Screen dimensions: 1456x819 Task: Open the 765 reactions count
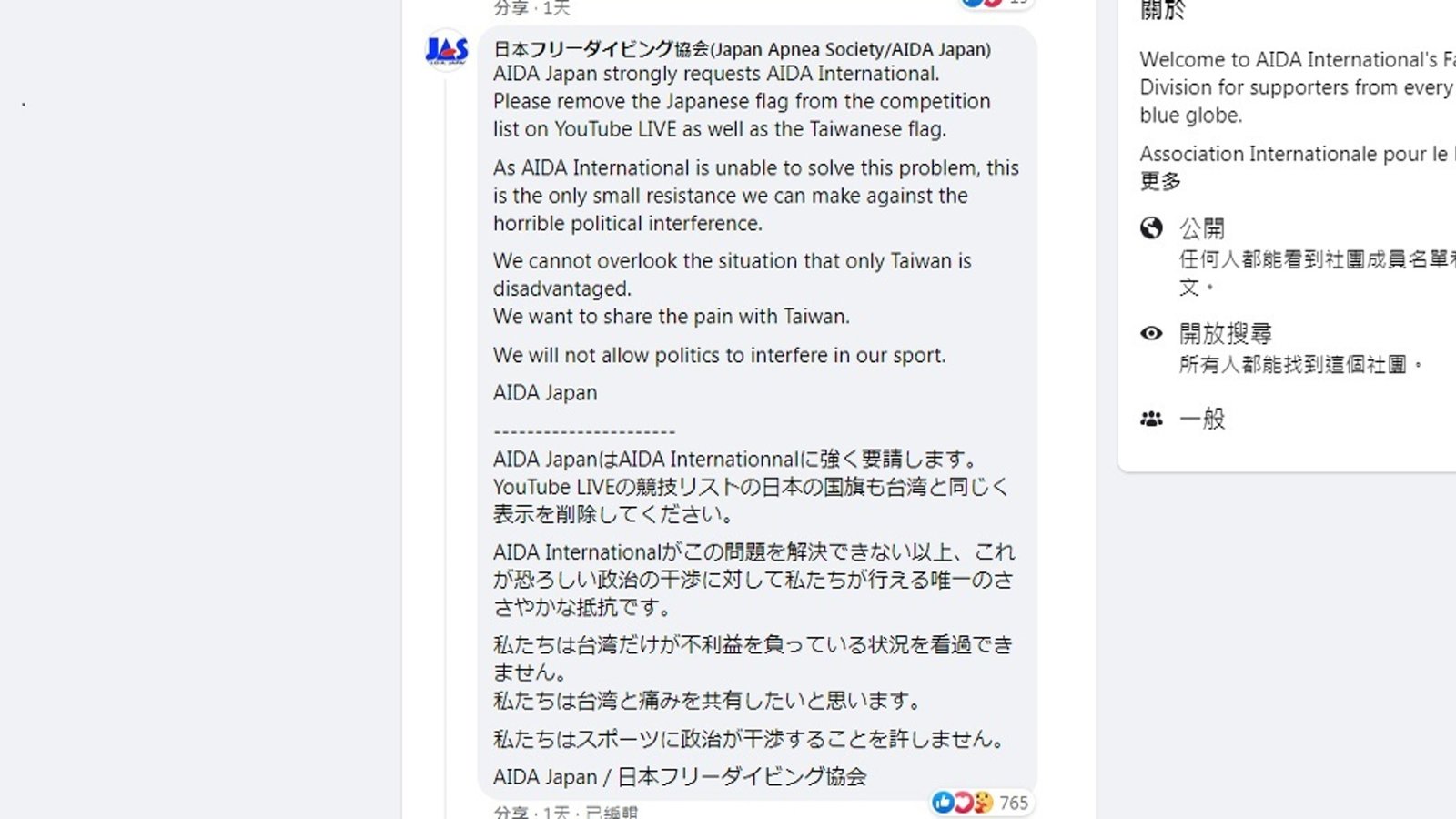point(1014,803)
